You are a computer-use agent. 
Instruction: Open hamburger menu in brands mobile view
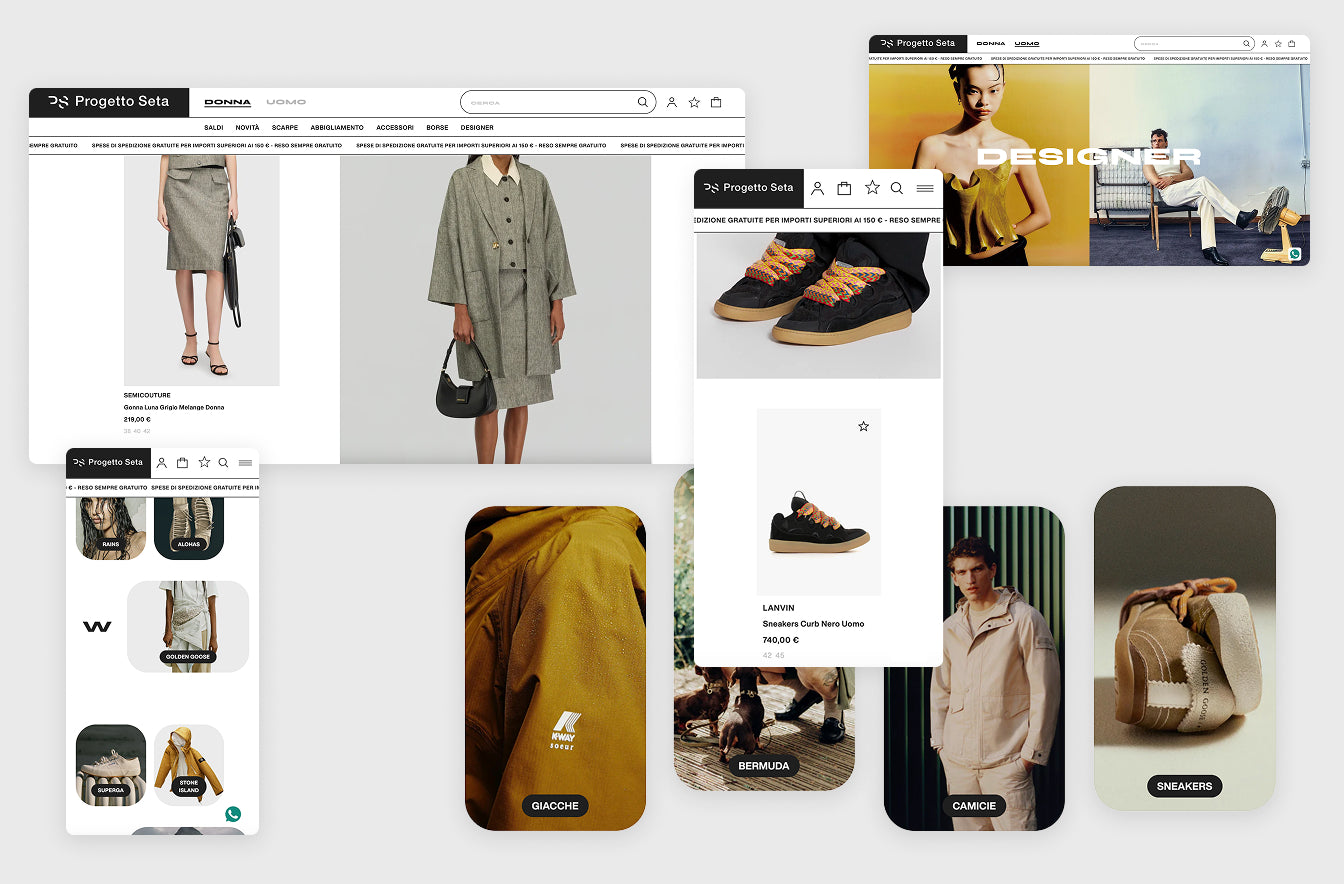(245, 463)
